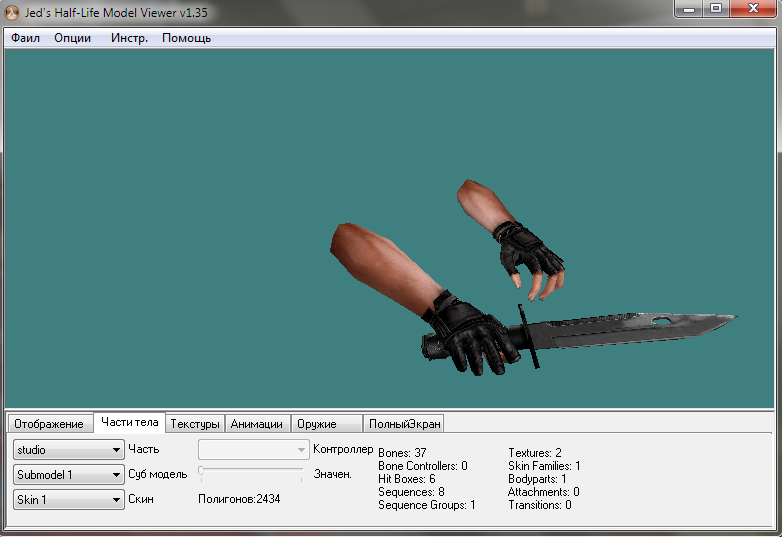Maximize the model viewer window

pos(716,8)
